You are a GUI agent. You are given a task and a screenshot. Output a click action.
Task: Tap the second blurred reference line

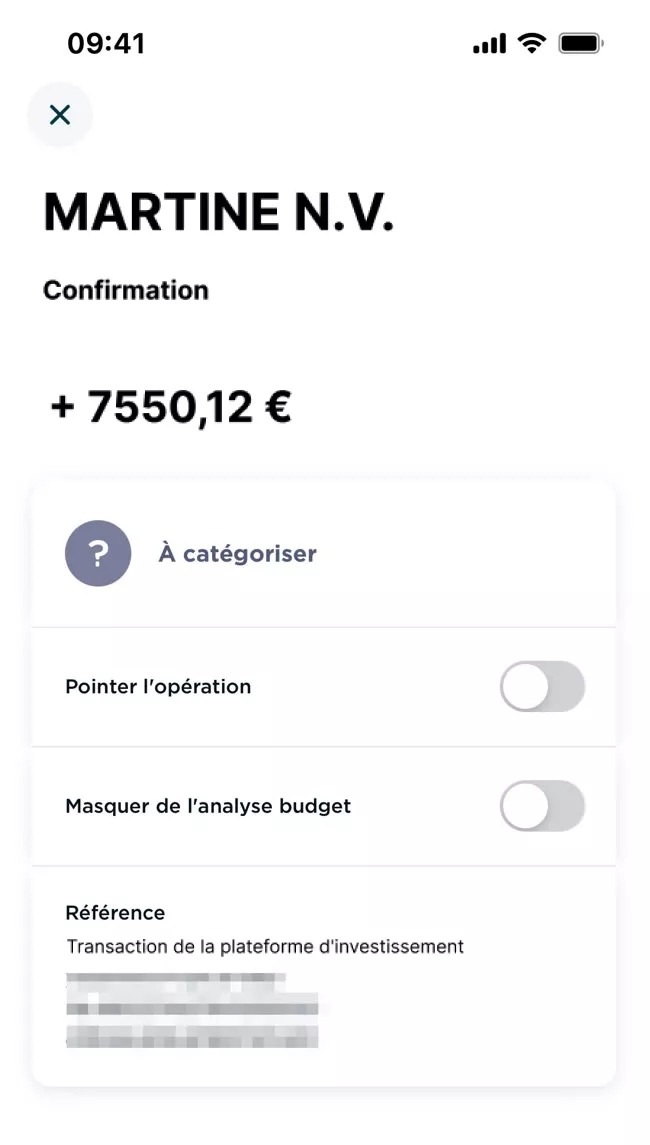[x=192, y=1005]
